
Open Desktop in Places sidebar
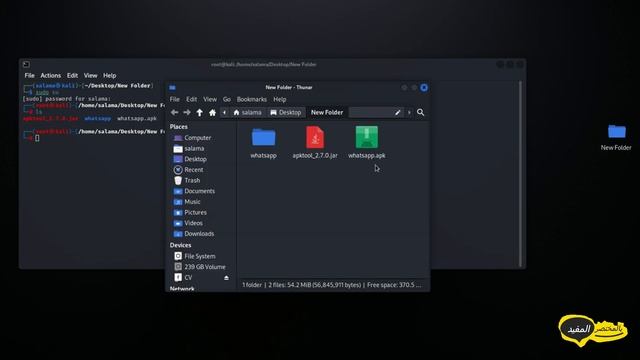click(x=195, y=159)
